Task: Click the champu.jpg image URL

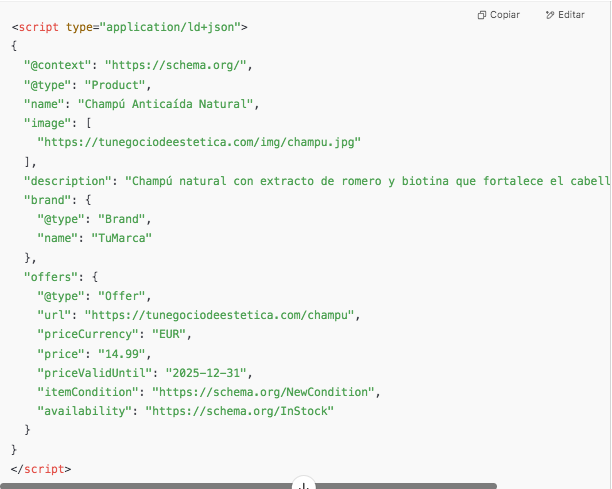Action: point(198,142)
